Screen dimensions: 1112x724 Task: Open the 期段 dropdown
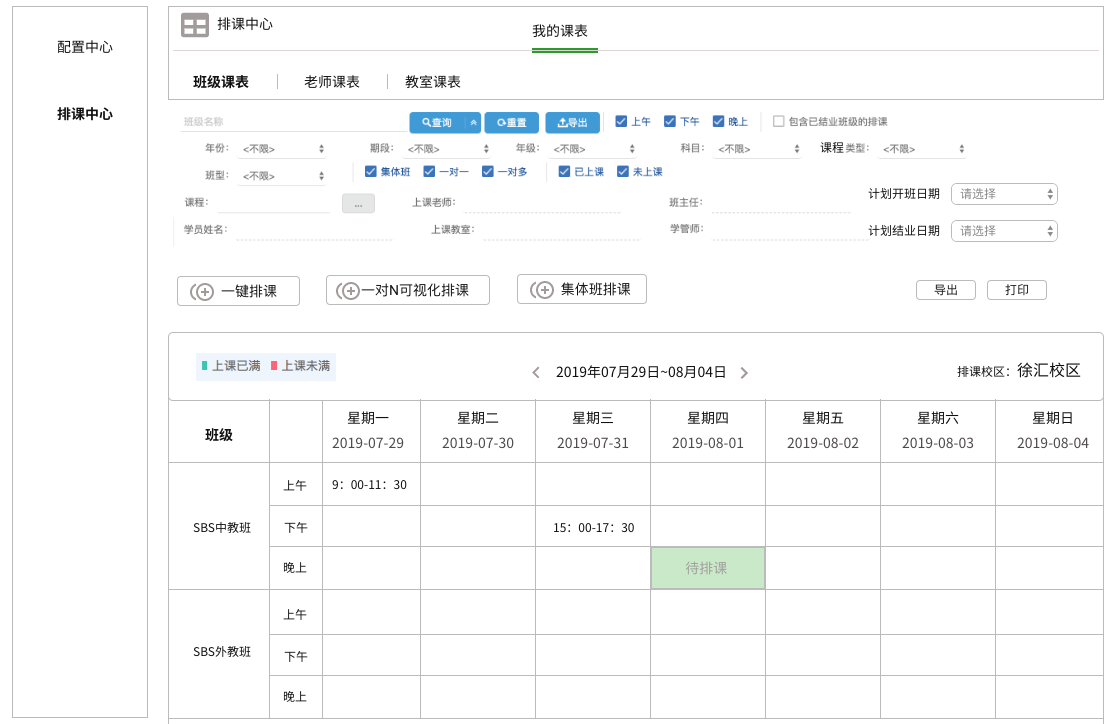(x=447, y=149)
